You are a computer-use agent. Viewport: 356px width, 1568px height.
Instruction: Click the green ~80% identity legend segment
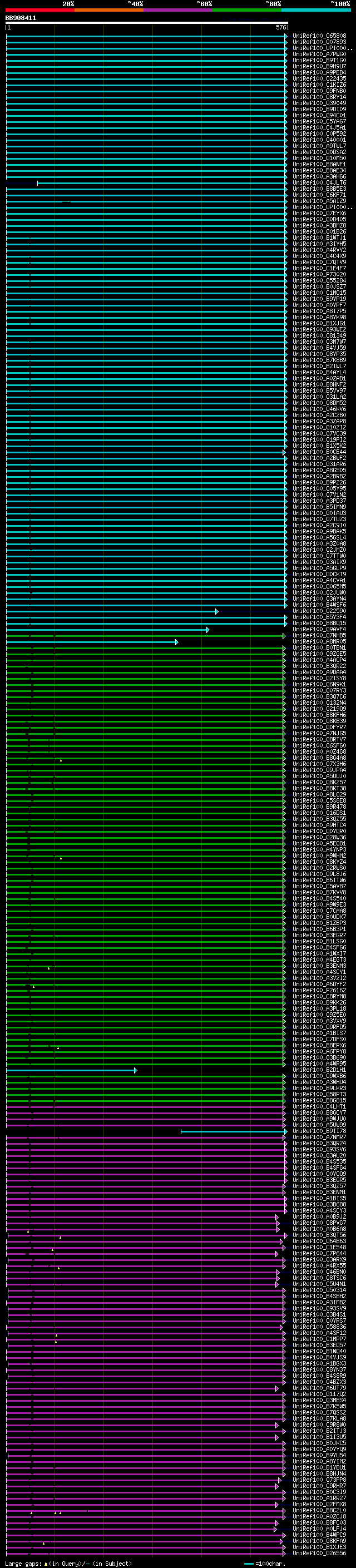(247, 10)
